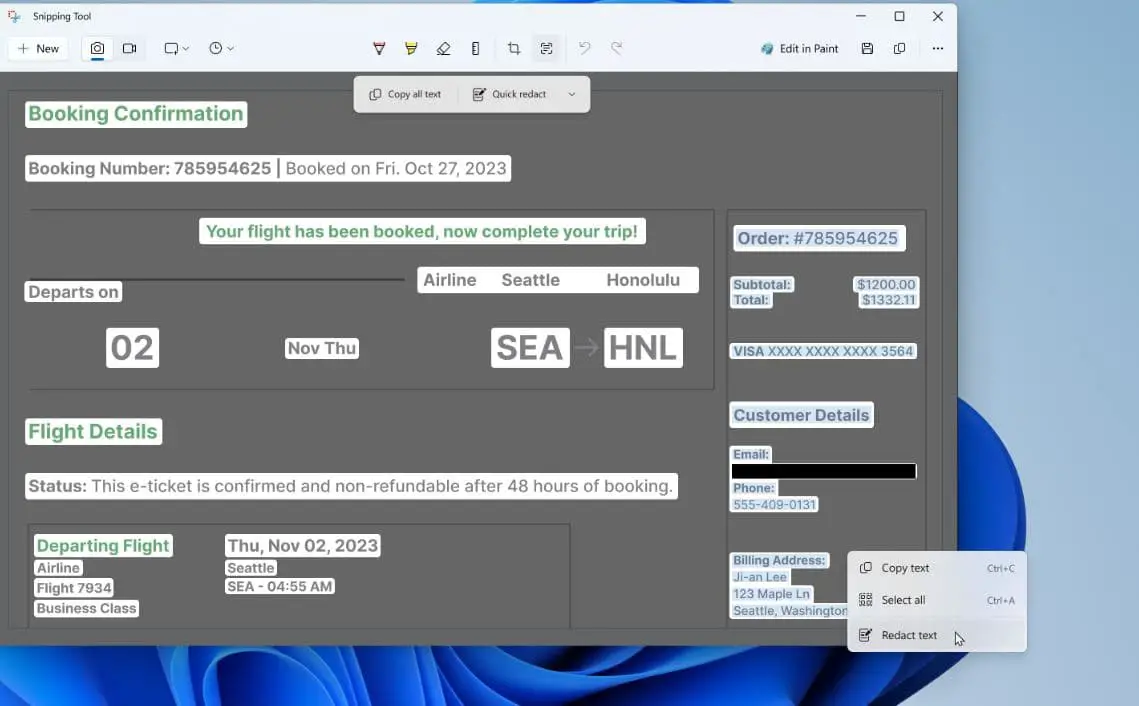Click the Undo arrow
The width and height of the screenshot is (1139, 706).
pos(584,49)
